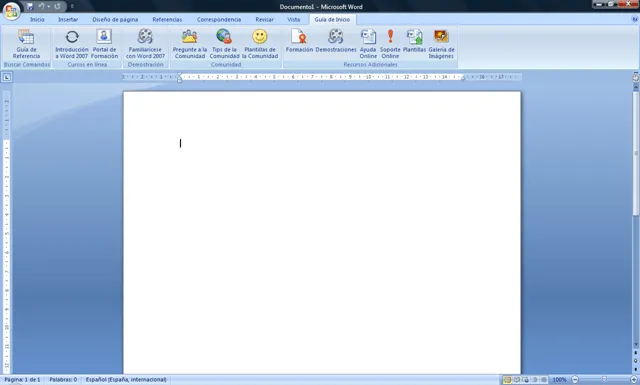Open Word help question mark icon

pos(635,19)
